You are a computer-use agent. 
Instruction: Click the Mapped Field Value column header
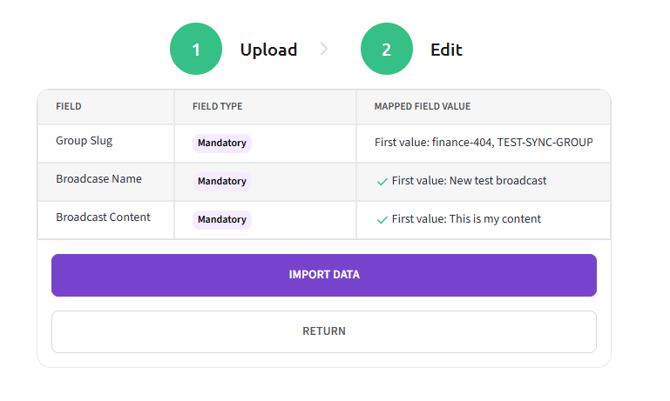[x=422, y=106]
